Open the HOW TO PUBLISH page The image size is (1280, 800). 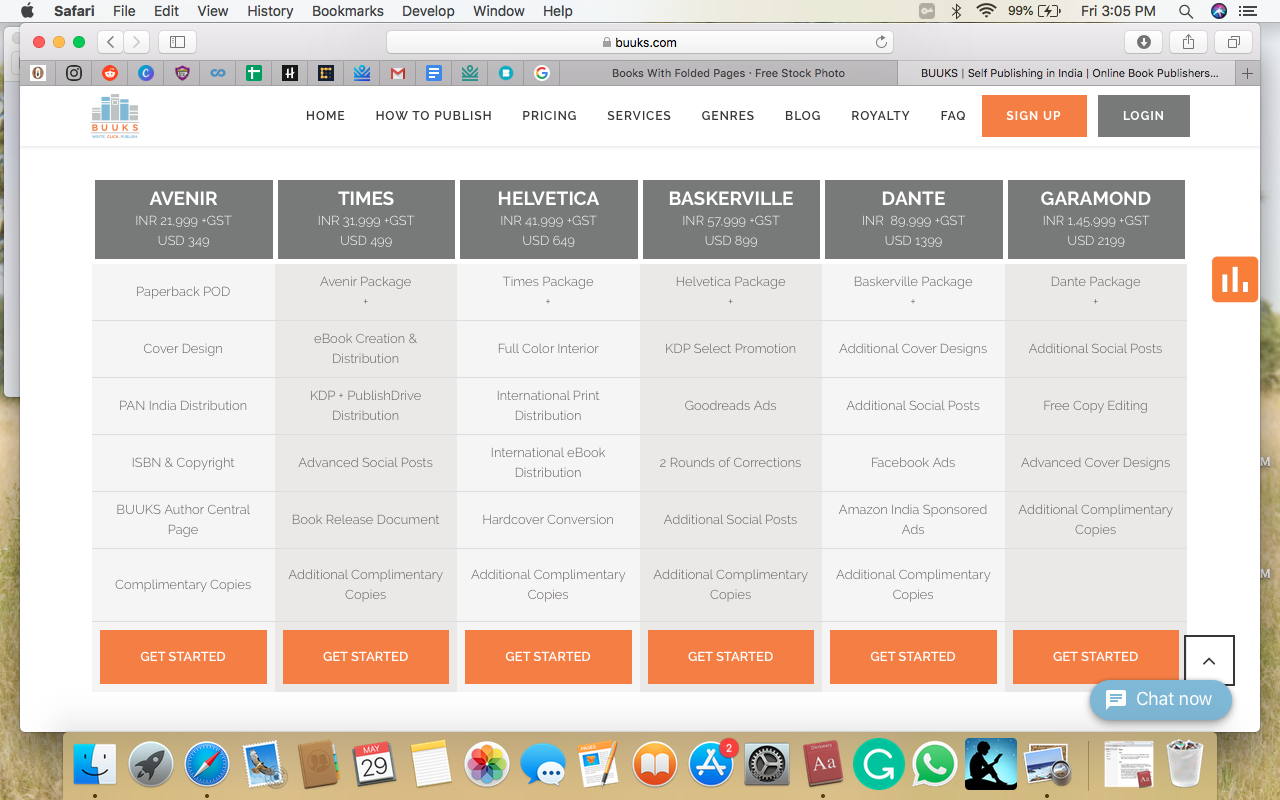[x=434, y=116]
